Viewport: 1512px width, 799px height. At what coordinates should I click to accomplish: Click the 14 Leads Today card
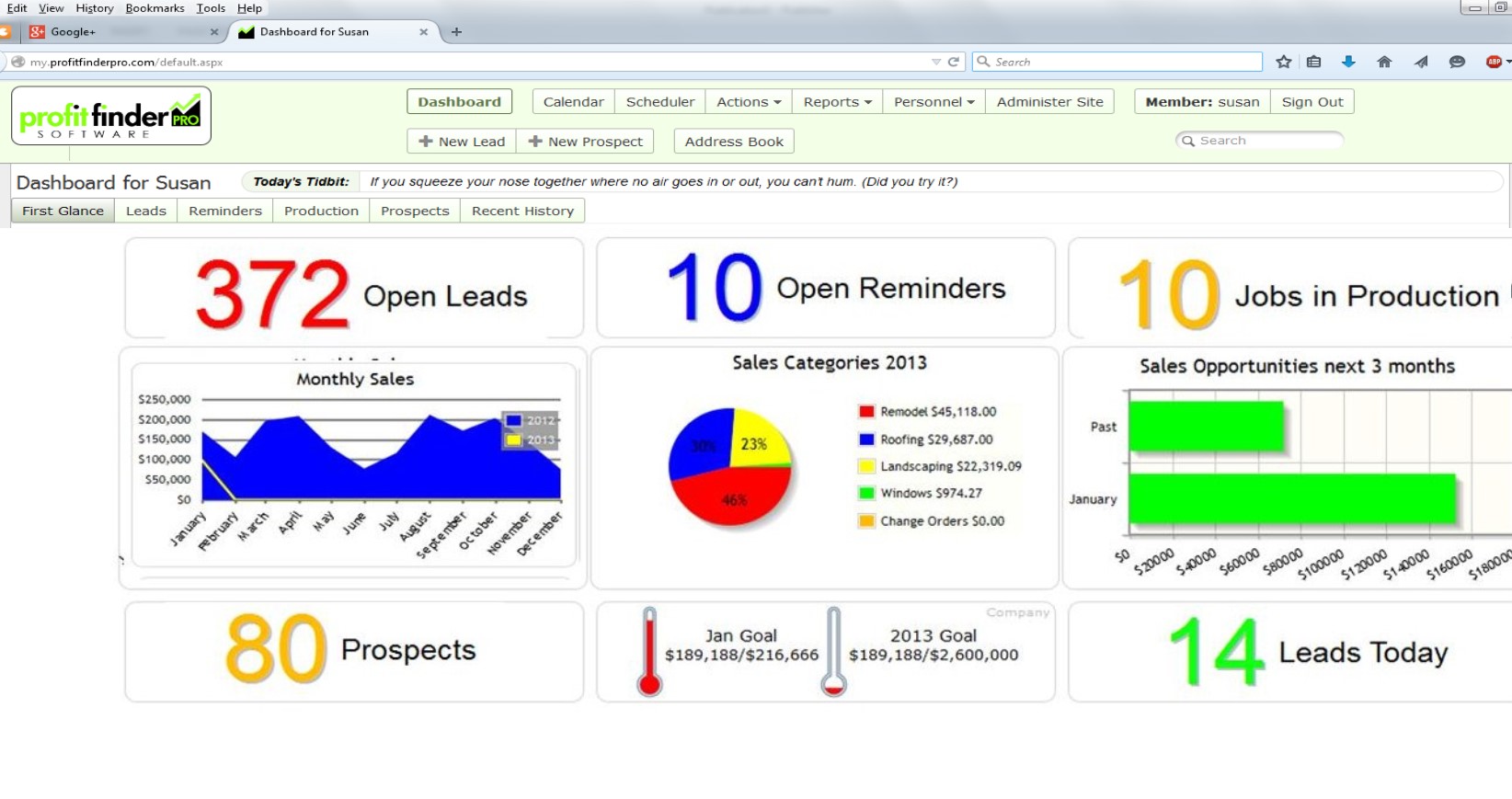[1290, 652]
